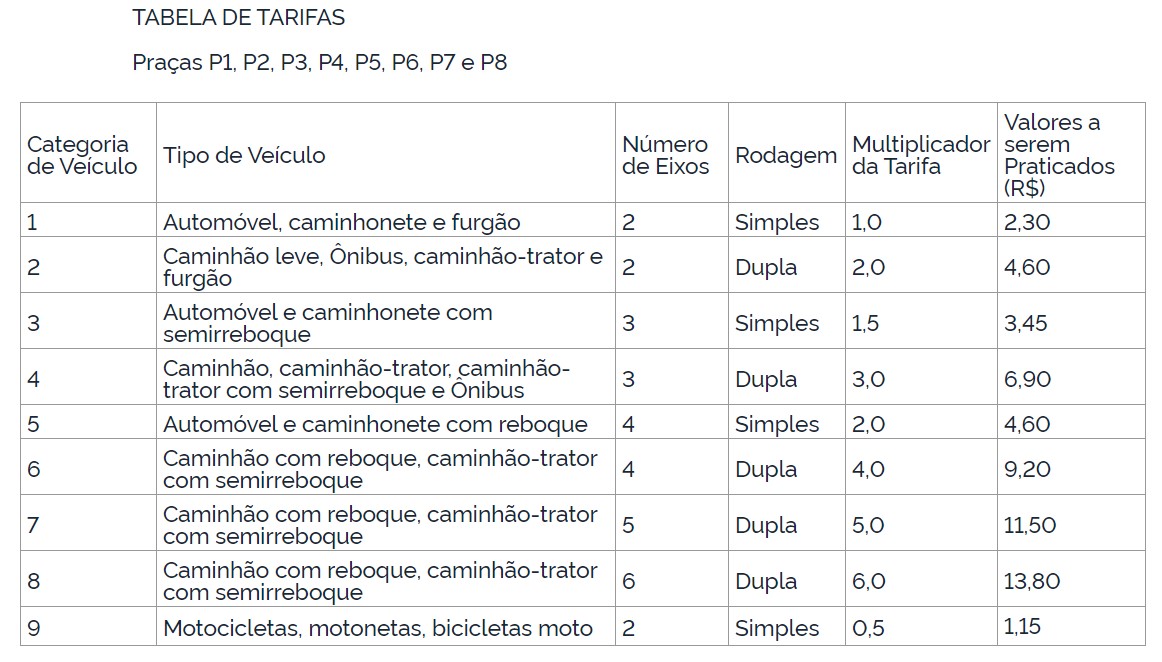Click the 'Categoria de Veículo' column header
The height and width of the screenshot is (662, 1162).
pyautogui.click(x=81, y=155)
